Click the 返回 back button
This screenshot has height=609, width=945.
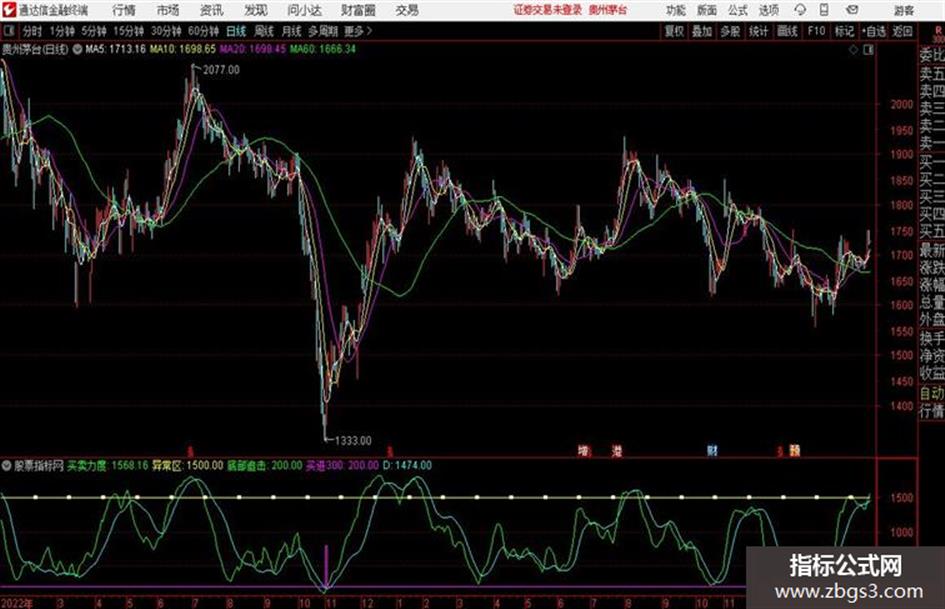click(x=902, y=31)
